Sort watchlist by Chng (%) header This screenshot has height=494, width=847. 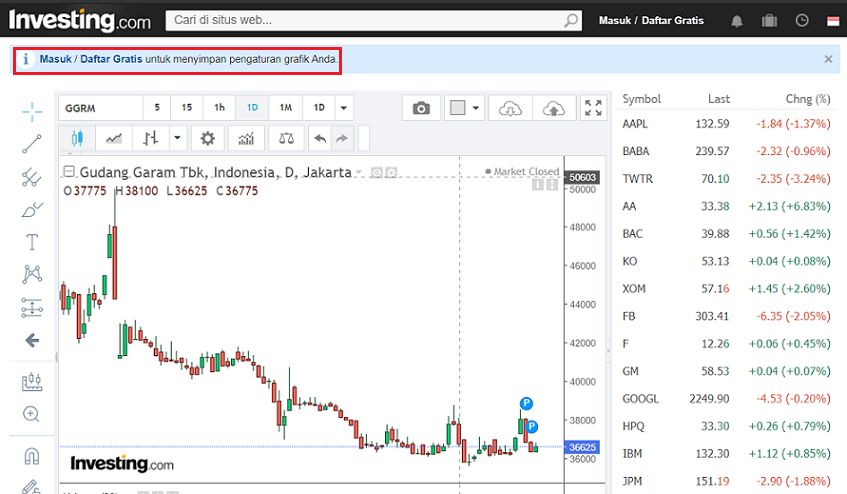coord(808,99)
